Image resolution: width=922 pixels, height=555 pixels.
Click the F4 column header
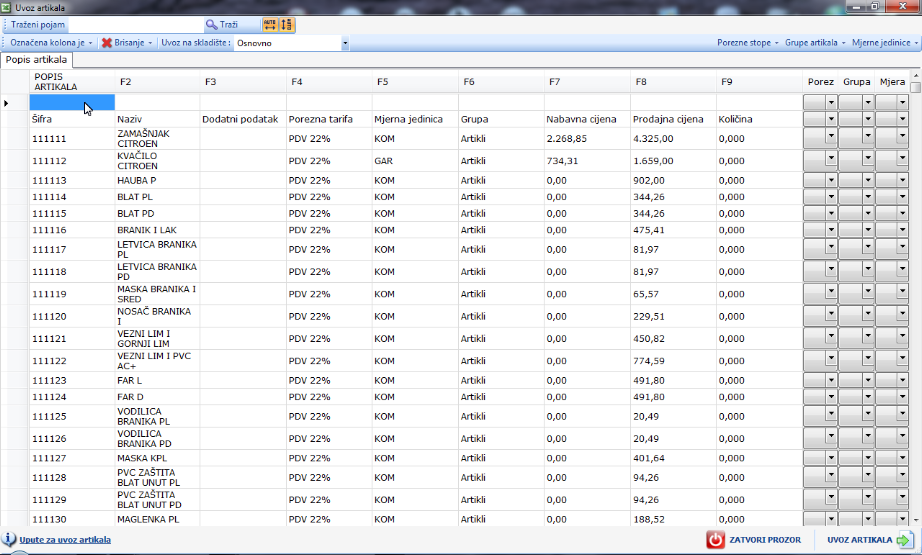tap(329, 82)
